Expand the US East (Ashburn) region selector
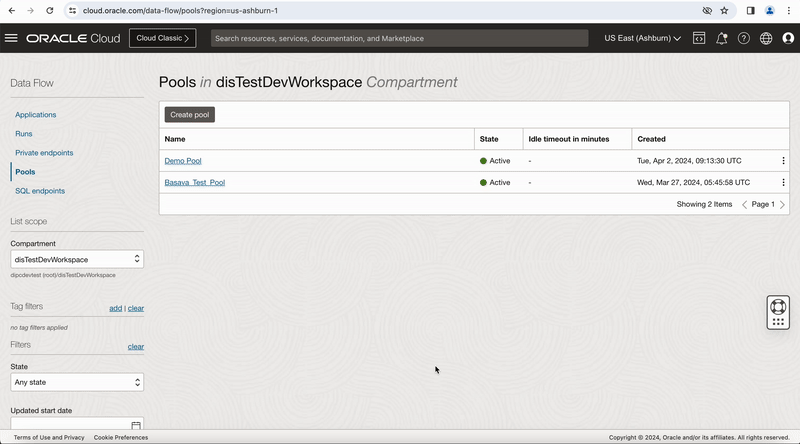Screen dimensions: 800x444 click(x=642, y=38)
